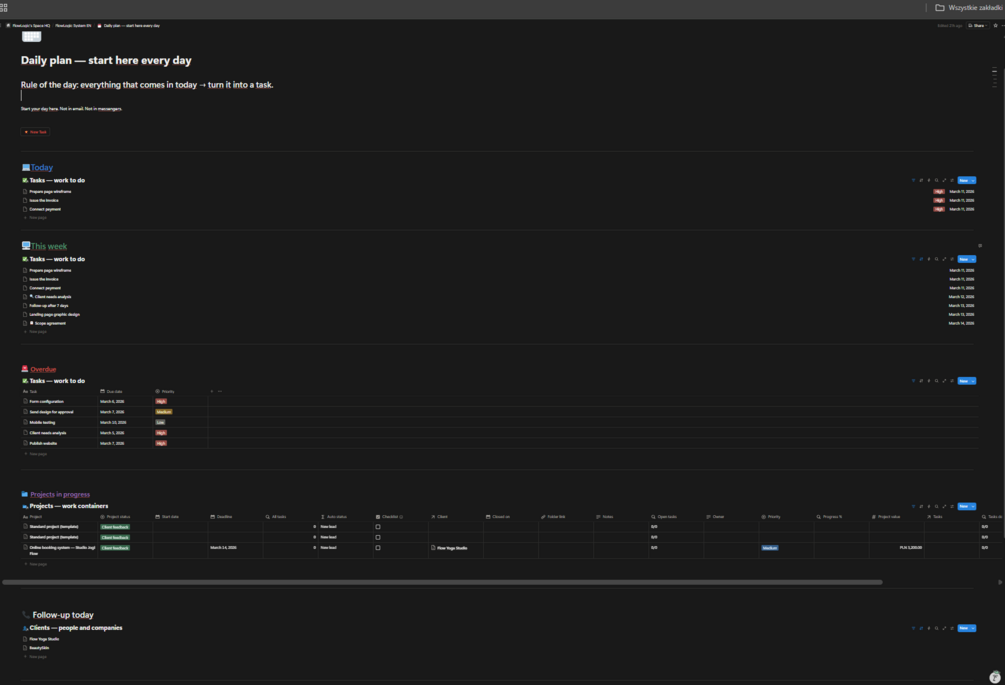Click the red New Task button
The width and height of the screenshot is (1005, 685).
[x=35, y=132]
